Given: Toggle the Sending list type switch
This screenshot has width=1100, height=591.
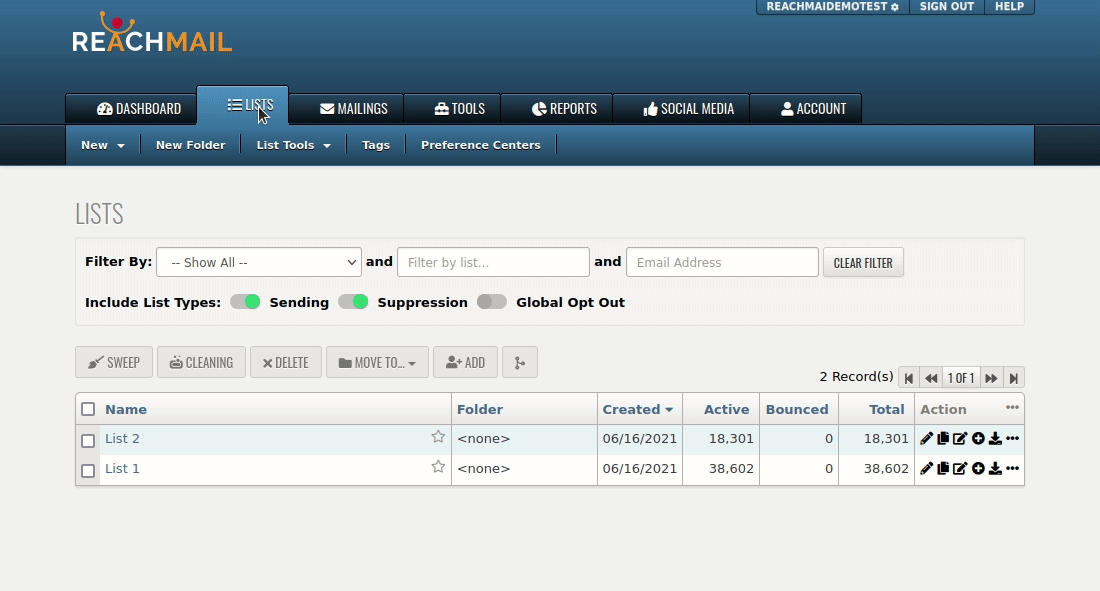Looking at the screenshot, I should pos(245,302).
